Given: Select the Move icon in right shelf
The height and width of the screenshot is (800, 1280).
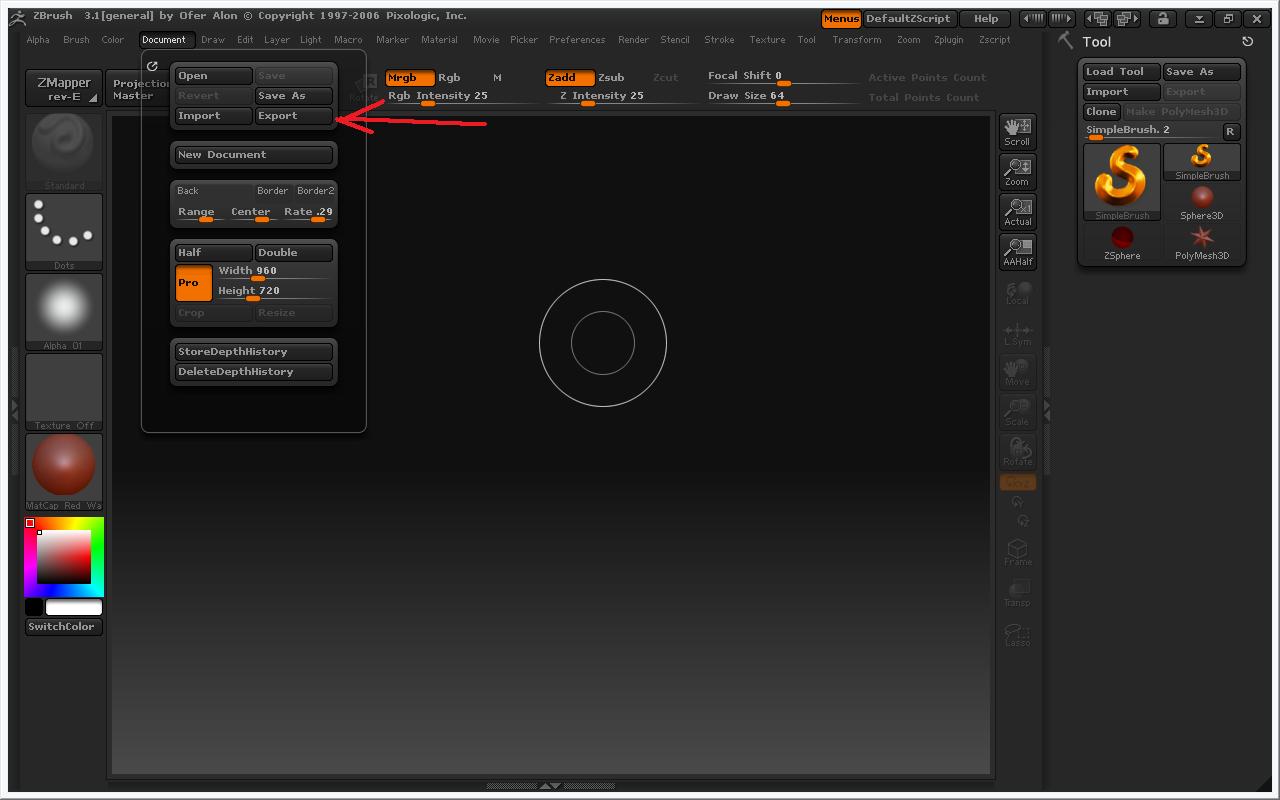Looking at the screenshot, I should pos(1017,372).
